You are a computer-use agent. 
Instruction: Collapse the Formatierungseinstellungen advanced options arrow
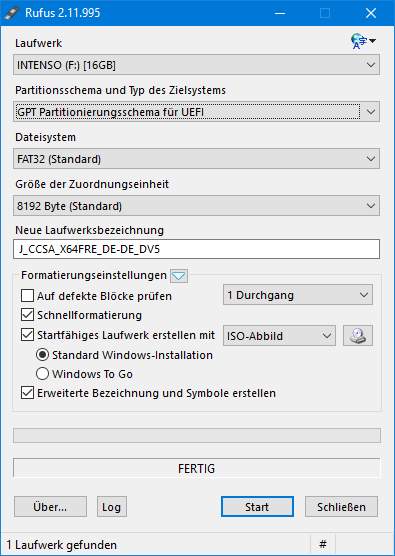tap(179, 276)
